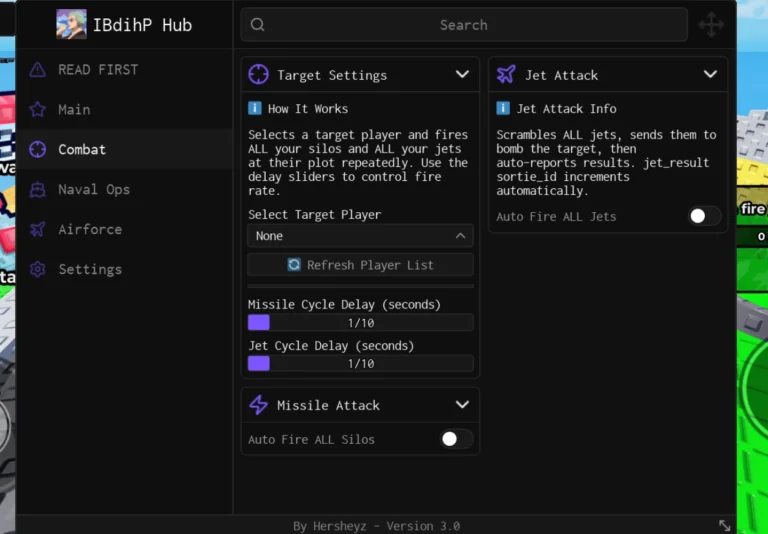
Task: Click the Auto Fire ALL Jets label
Action: 556,217
